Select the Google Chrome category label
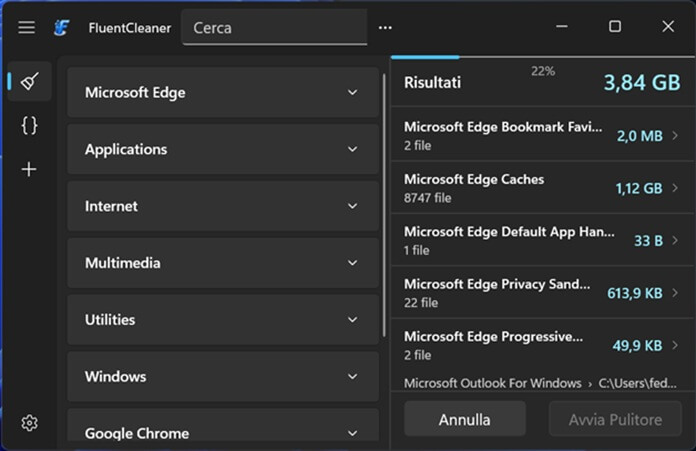The width and height of the screenshot is (696, 451). tap(137, 433)
